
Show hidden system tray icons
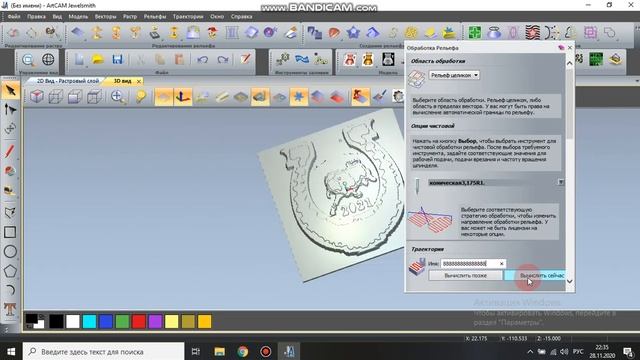tap(530, 351)
